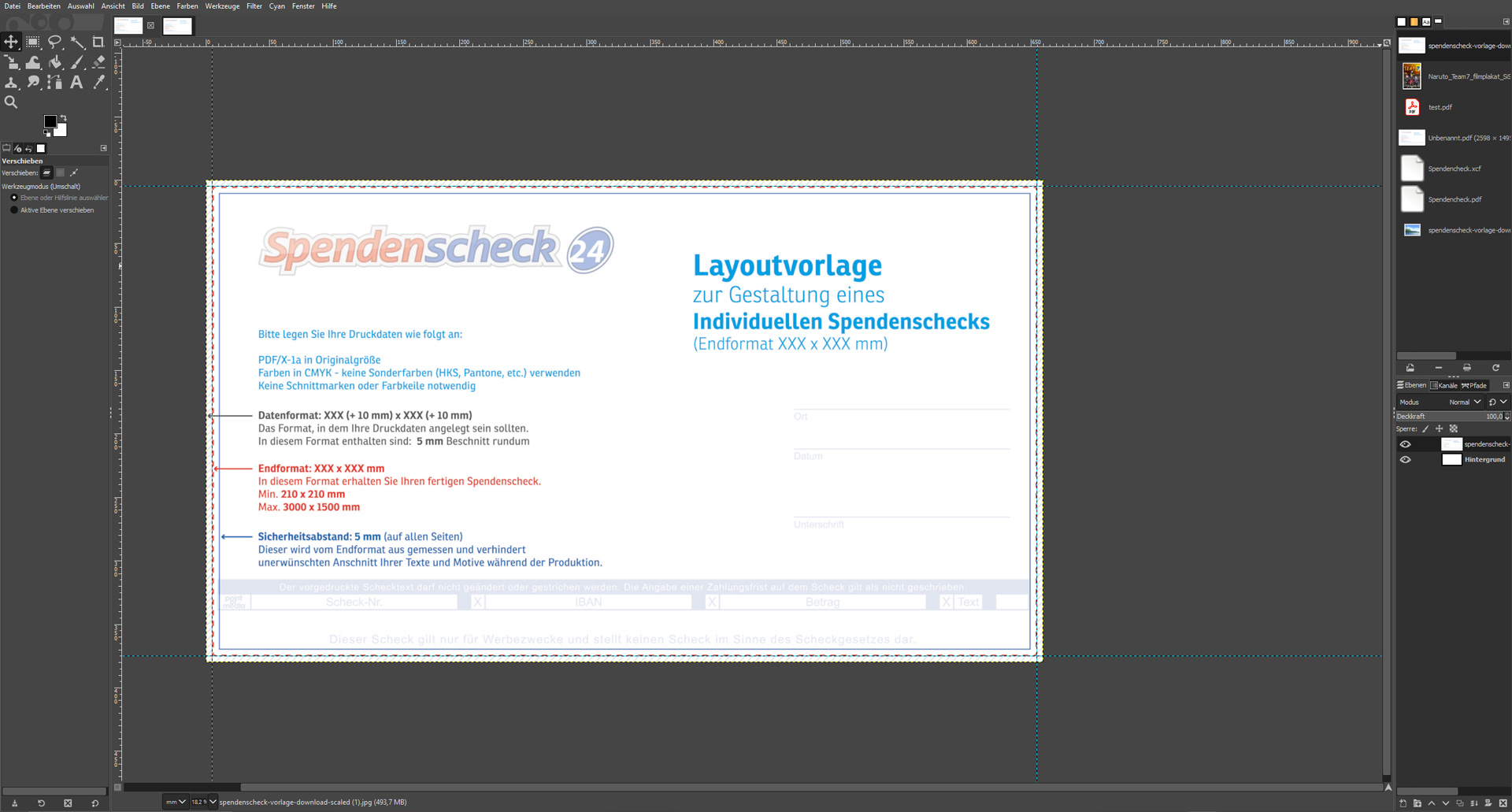Screen dimensions: 1512x812
Task: Switch to the Kanäle tab
Action: [1444, 385]
